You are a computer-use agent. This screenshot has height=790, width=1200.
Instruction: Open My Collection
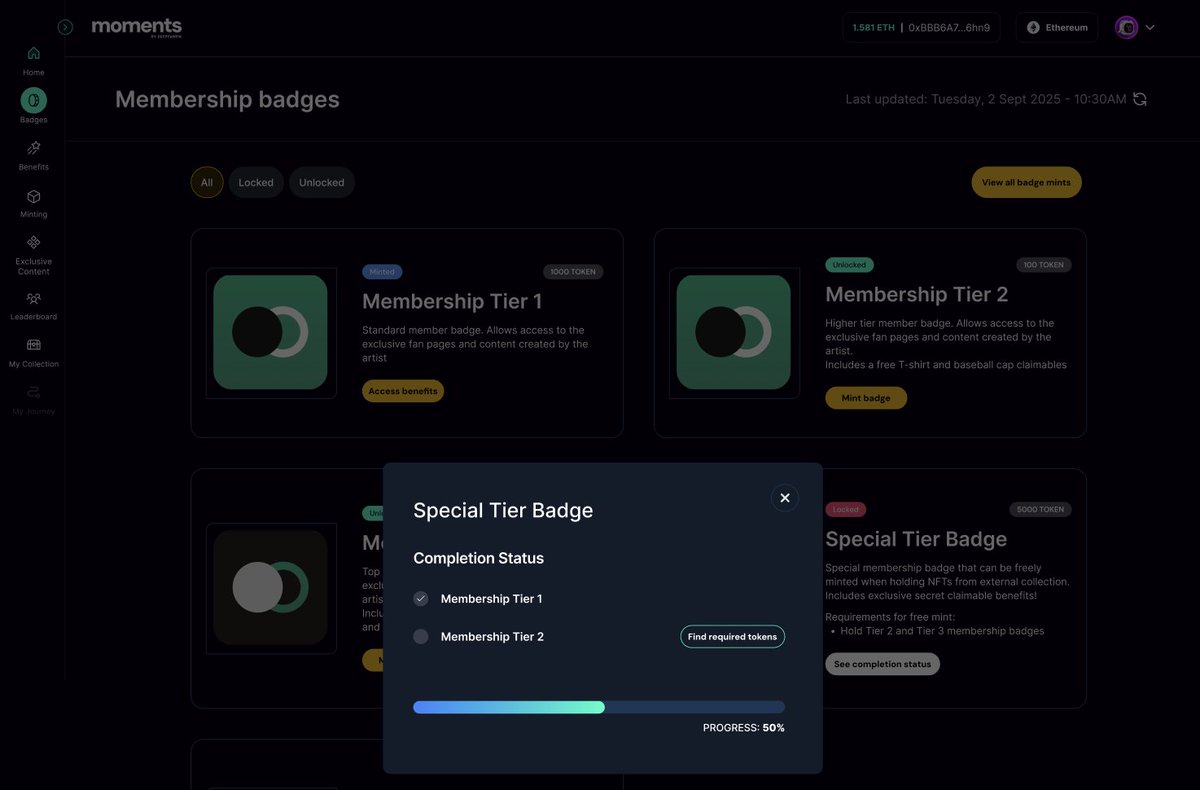33,346
